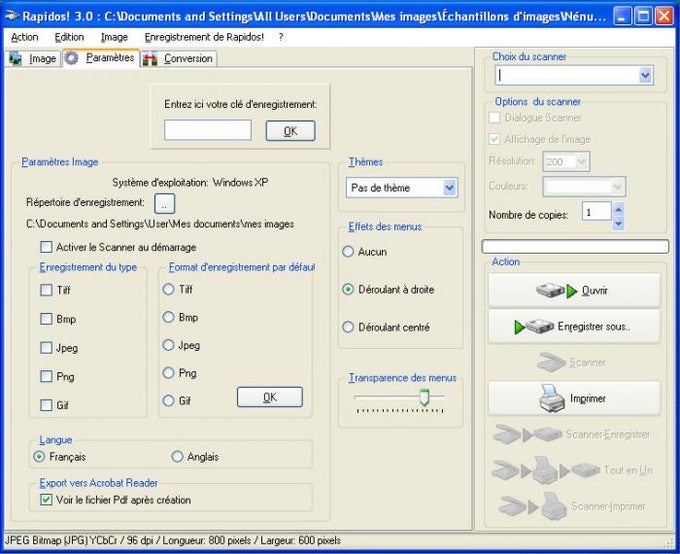Click the printer icon on Imprimer button
Viewport: 680px width, 554px height.
[x=552, y=398]
